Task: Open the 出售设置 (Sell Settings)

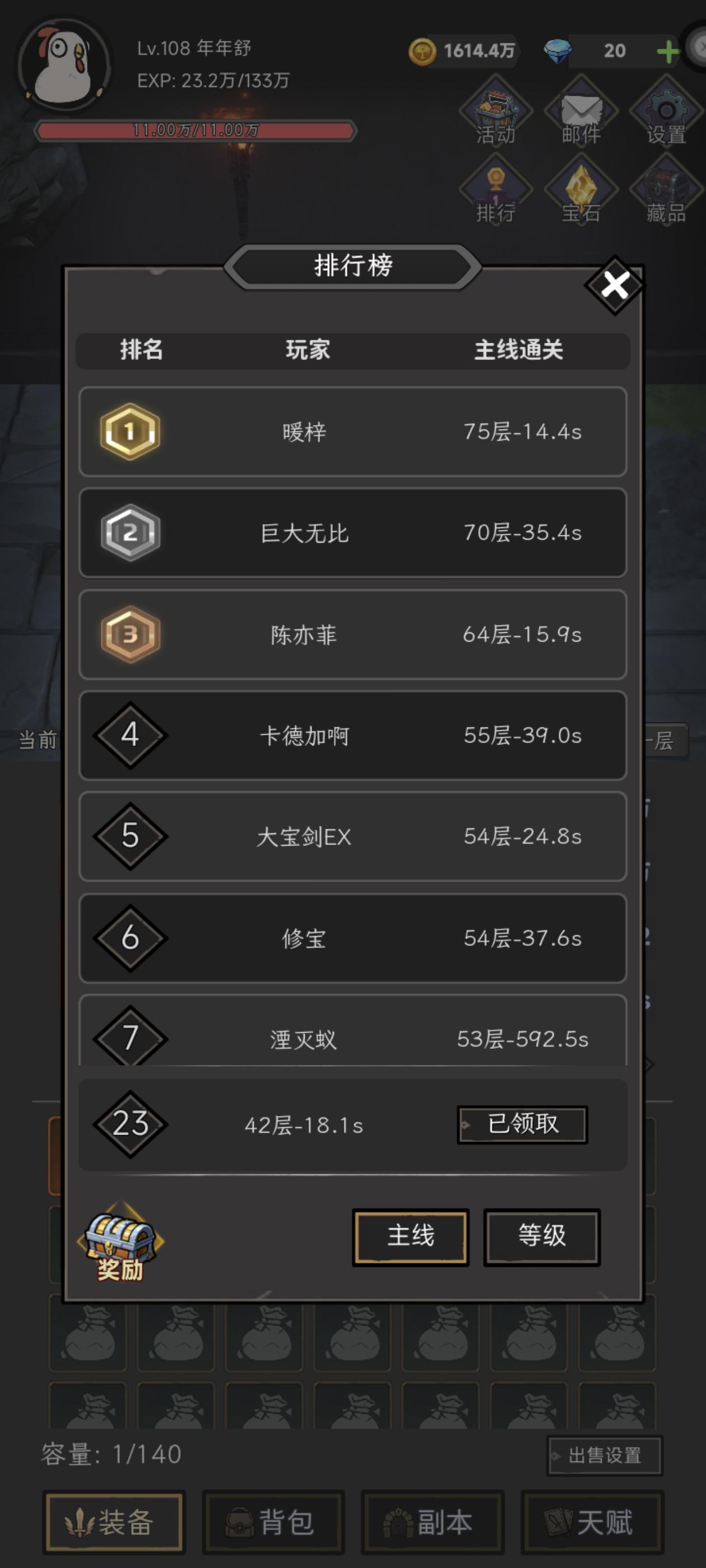Action: (604, 1454)
